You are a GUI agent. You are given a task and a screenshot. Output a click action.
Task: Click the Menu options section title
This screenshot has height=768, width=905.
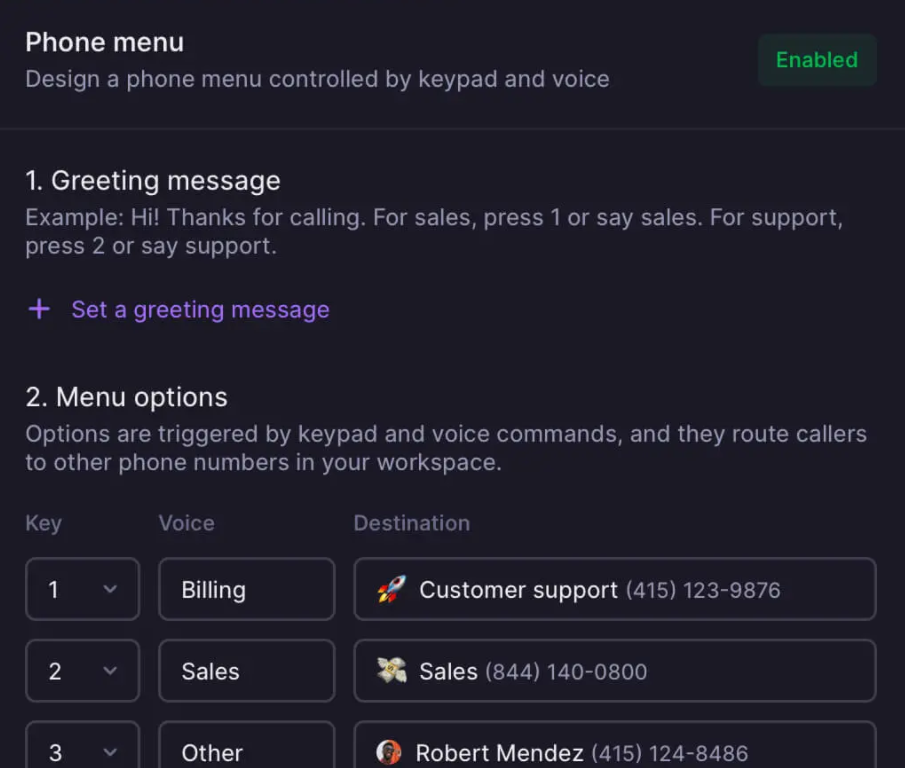pyautogui.click(x=127, y=397)
